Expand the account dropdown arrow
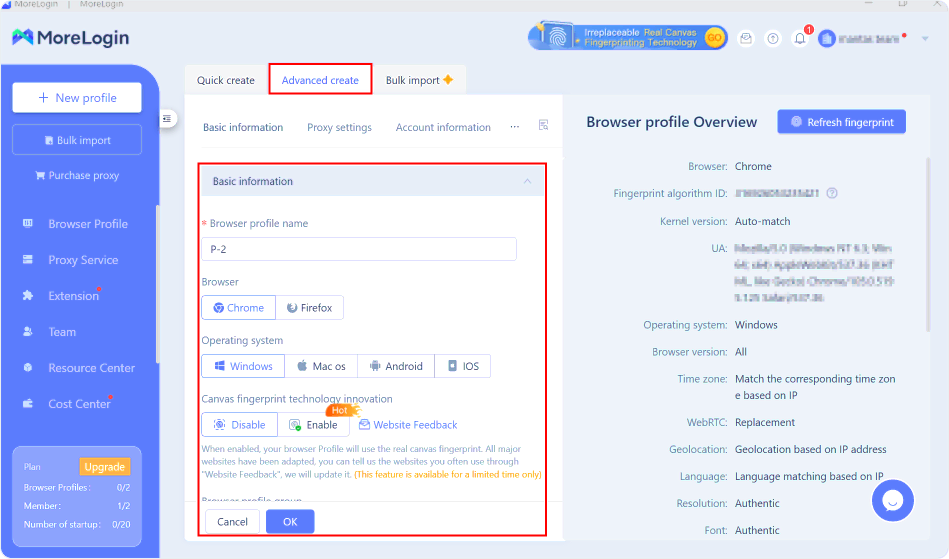Viewport: 949px width, 559px height. click(925, 39)
